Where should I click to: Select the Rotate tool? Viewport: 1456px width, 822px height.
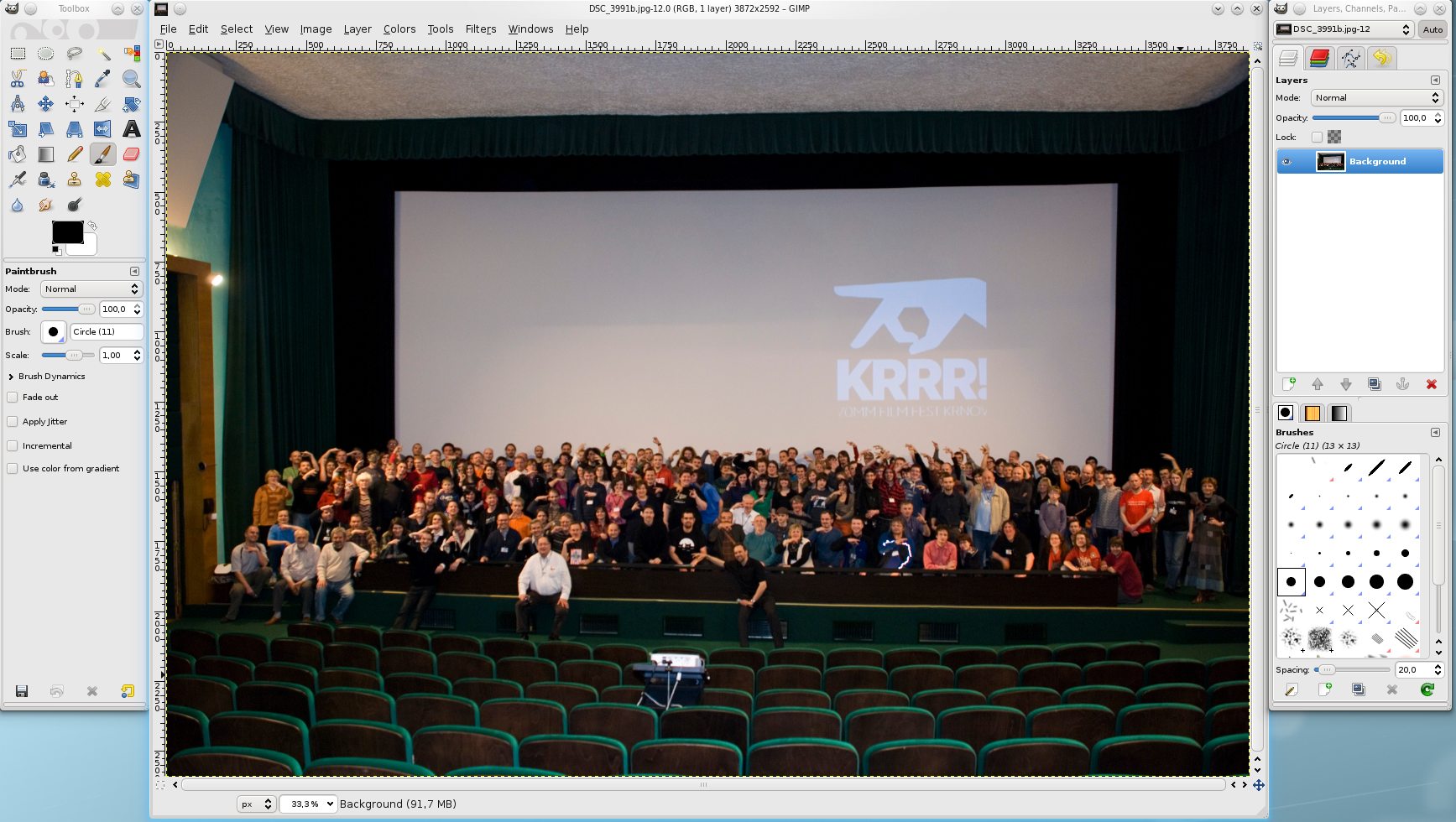[132, 104]
